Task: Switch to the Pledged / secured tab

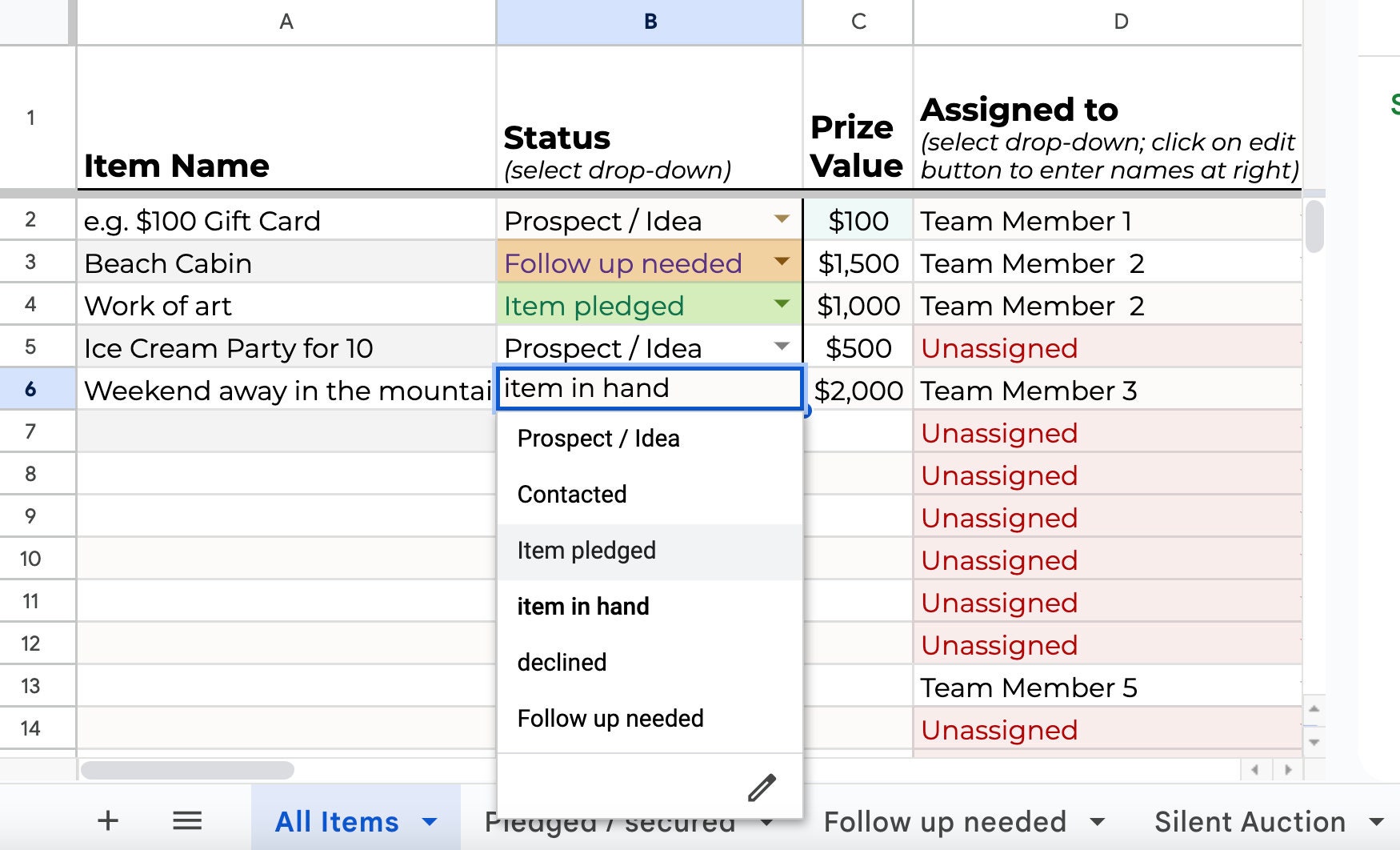Action: (610, 821)
